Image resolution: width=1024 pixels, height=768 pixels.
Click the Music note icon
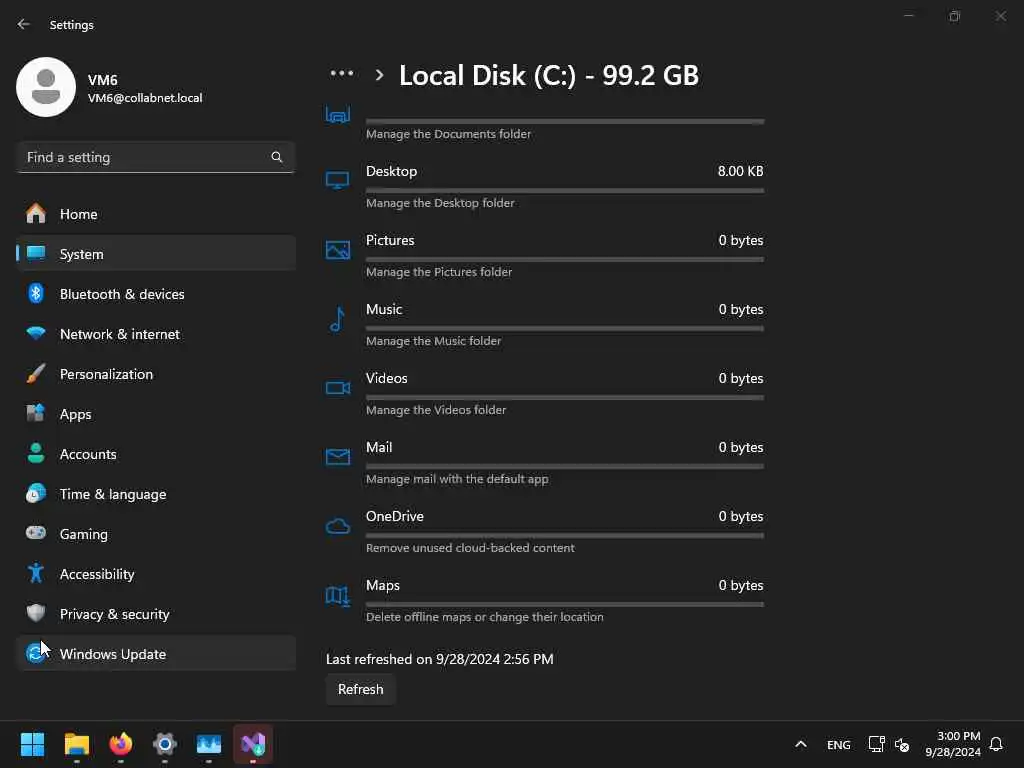(337, 319)
